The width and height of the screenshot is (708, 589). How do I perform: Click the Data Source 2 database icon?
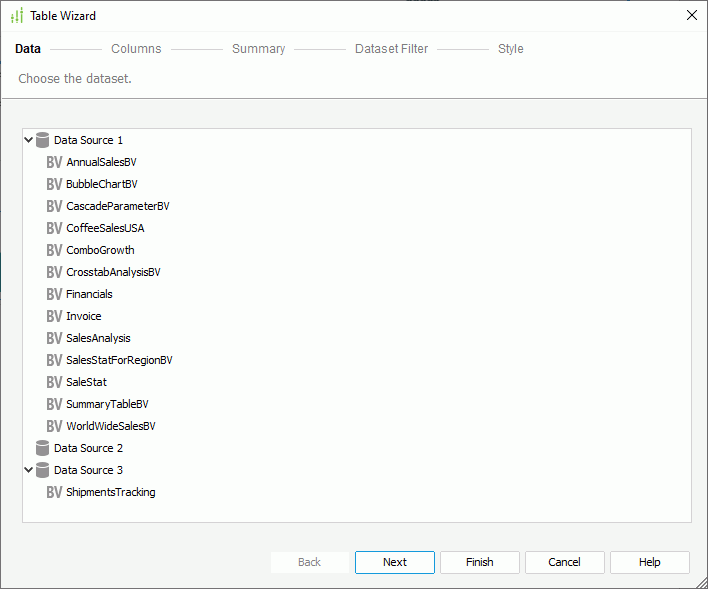(42, 448)
